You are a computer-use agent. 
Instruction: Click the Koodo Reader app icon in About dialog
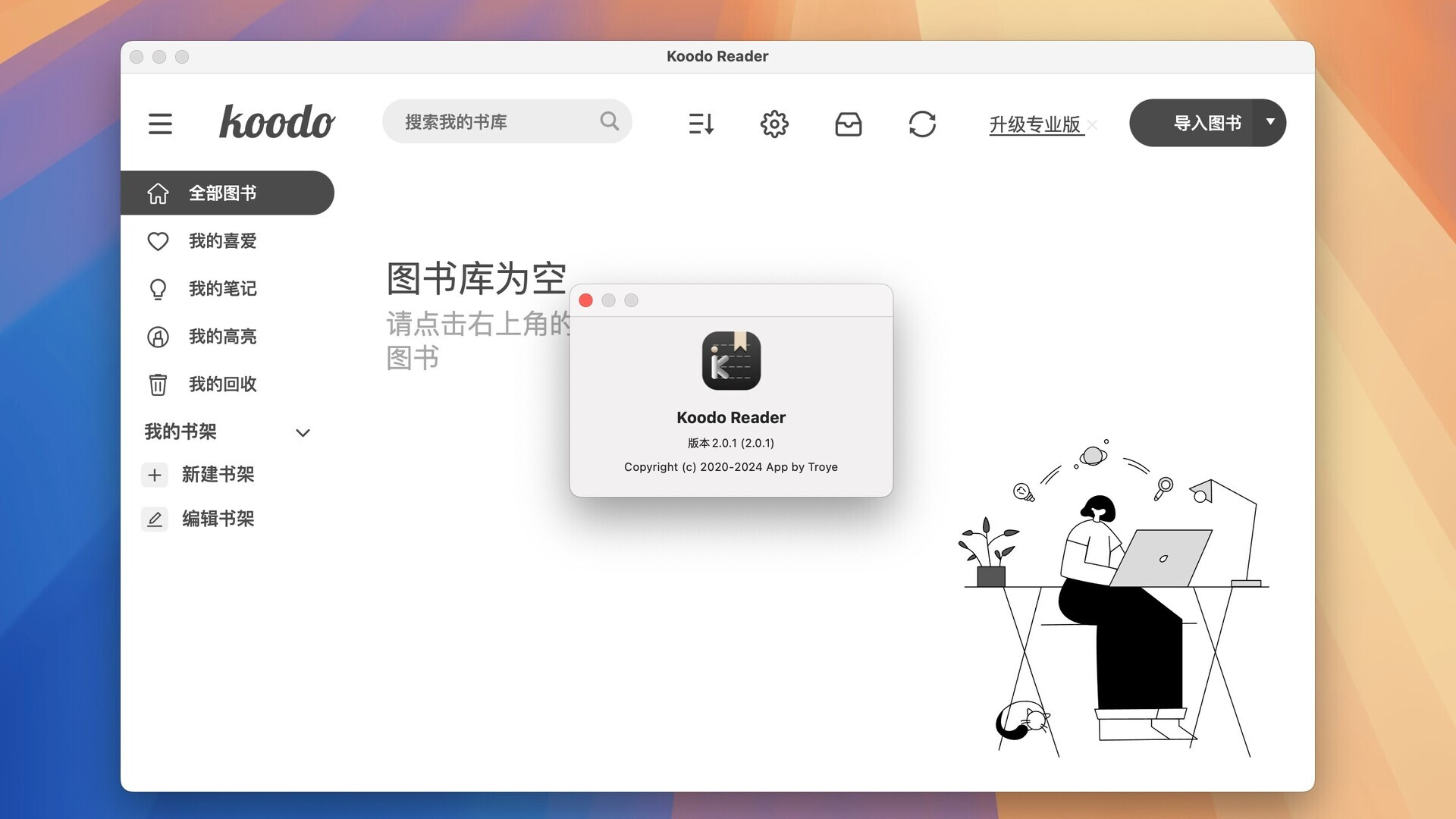[x=731, y=361]
